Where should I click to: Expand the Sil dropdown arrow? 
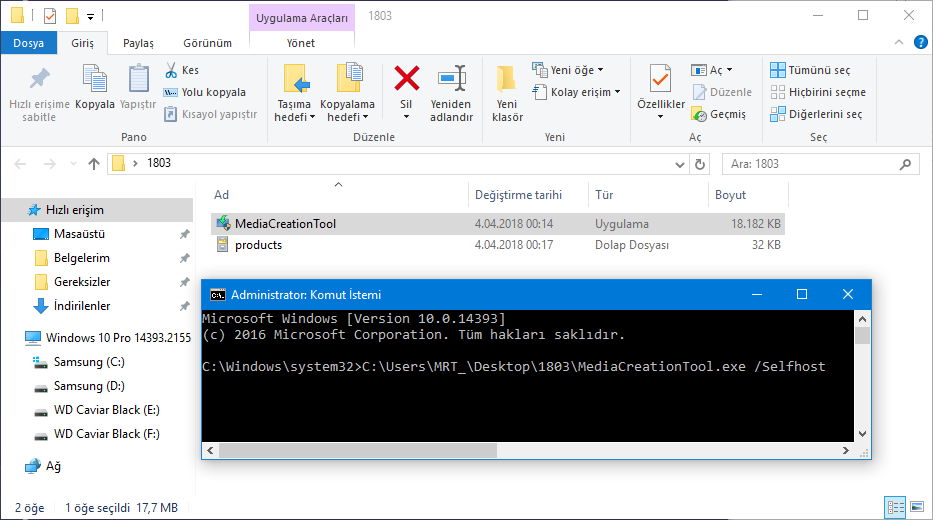[406, 117]
